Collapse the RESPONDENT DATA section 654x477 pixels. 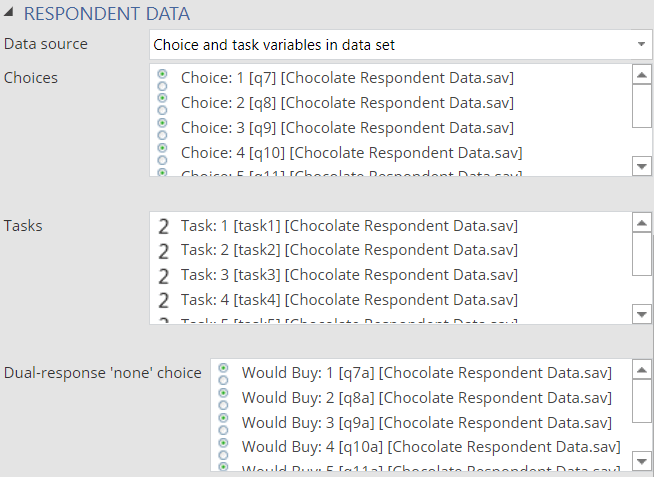coord(10,15)
